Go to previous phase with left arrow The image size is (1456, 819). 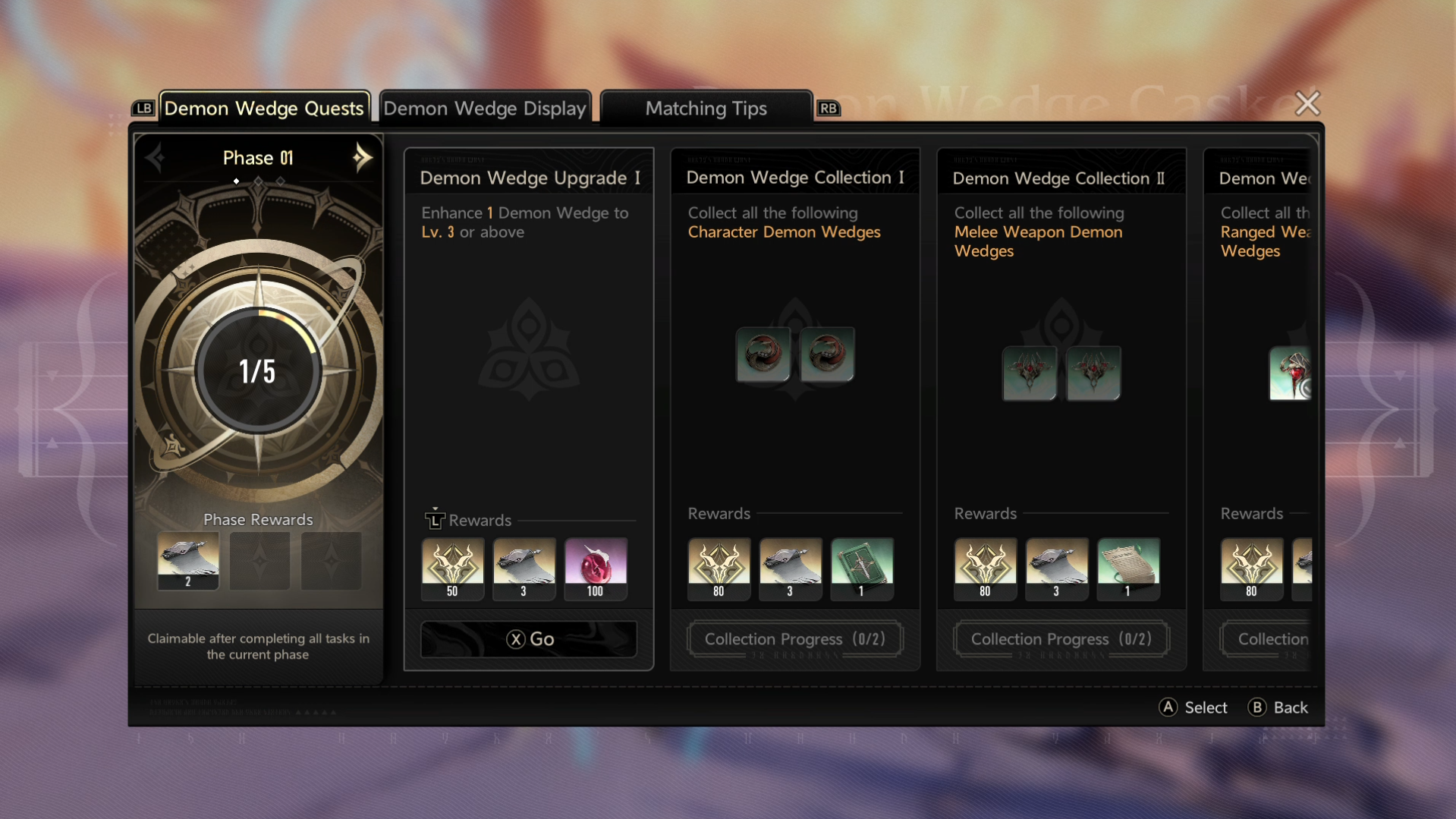click(x=156, y=157)
